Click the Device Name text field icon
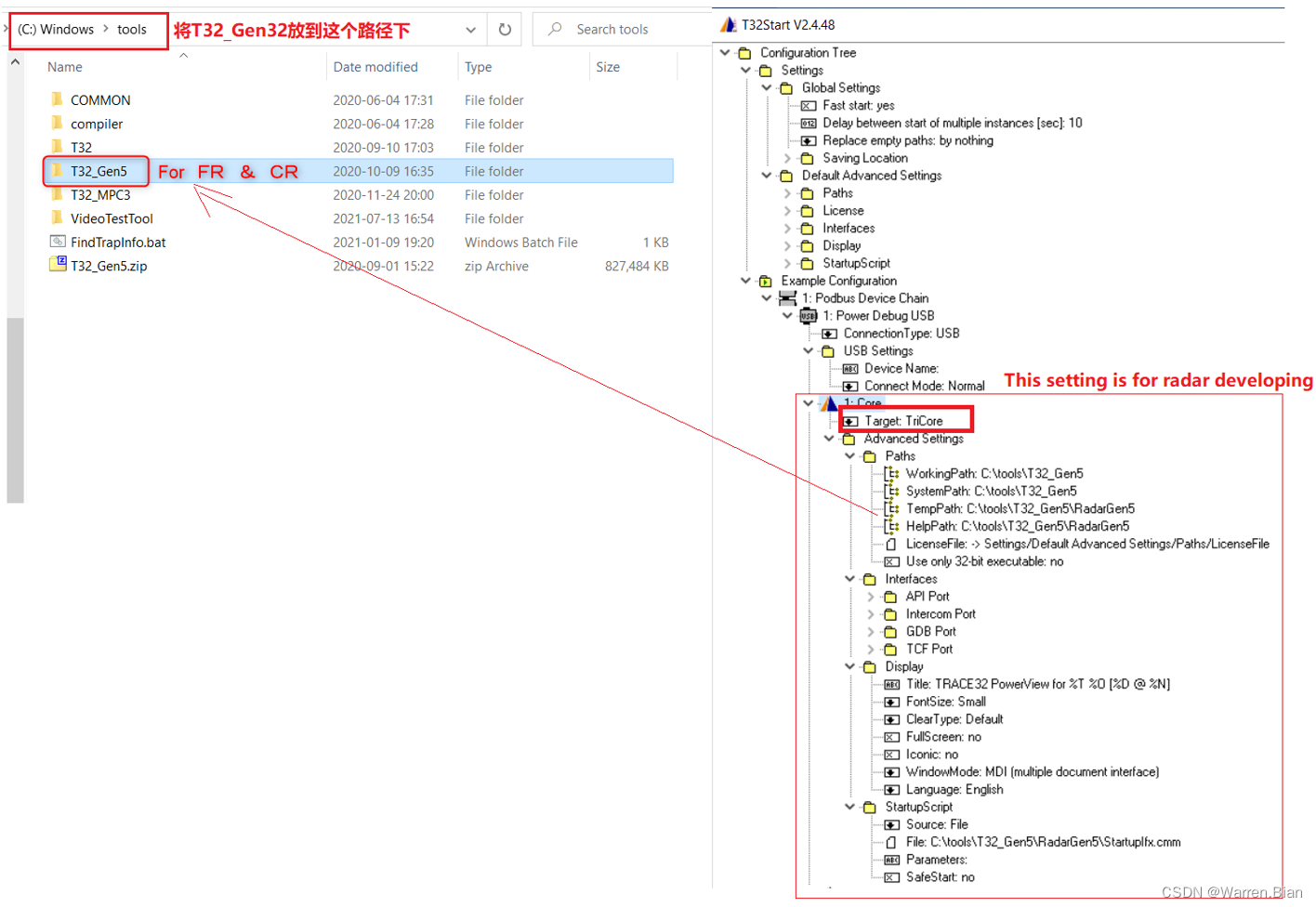The width and height of the screenshot is (1316, 907). pyautogui.click(x=850, y=369)
